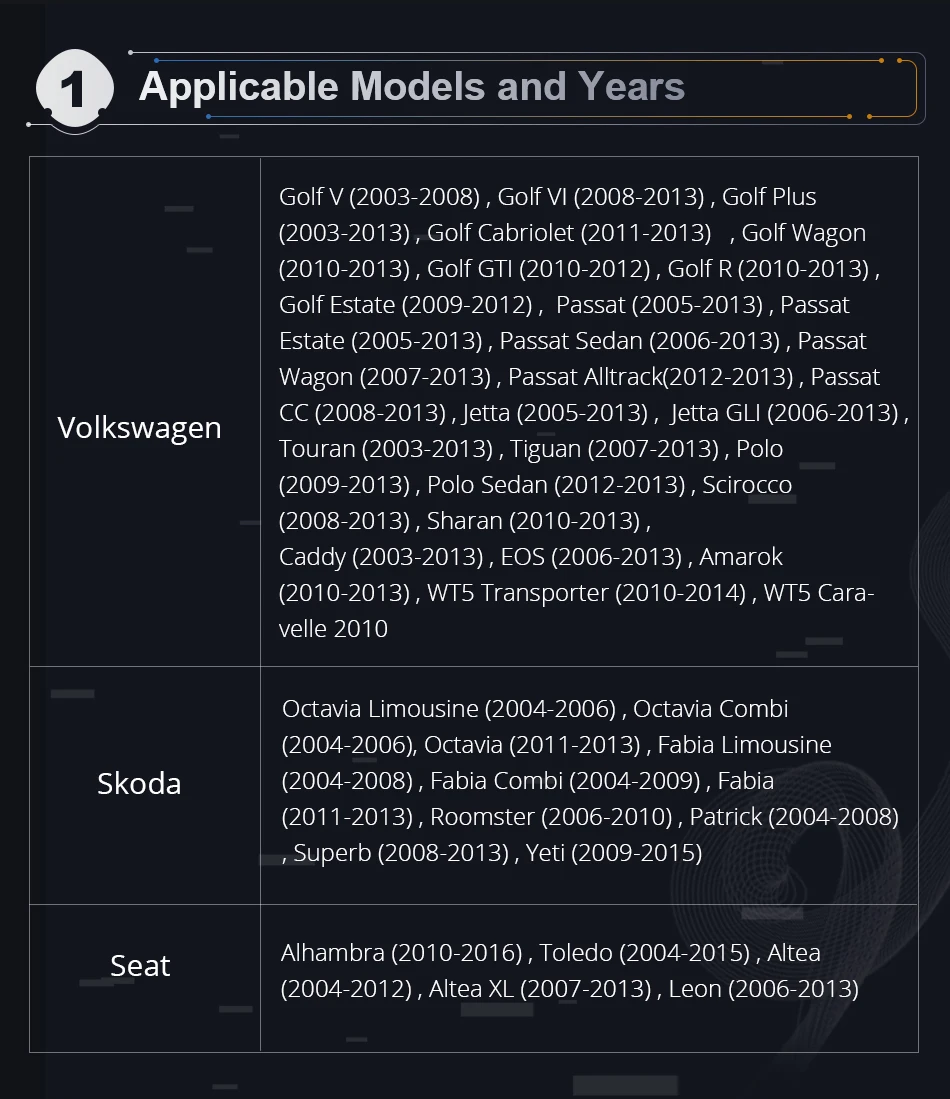Click Octavia Limousine (2004-2006) entry
950x1099 pixels.
pyautogui.click(x=449, y=709)
